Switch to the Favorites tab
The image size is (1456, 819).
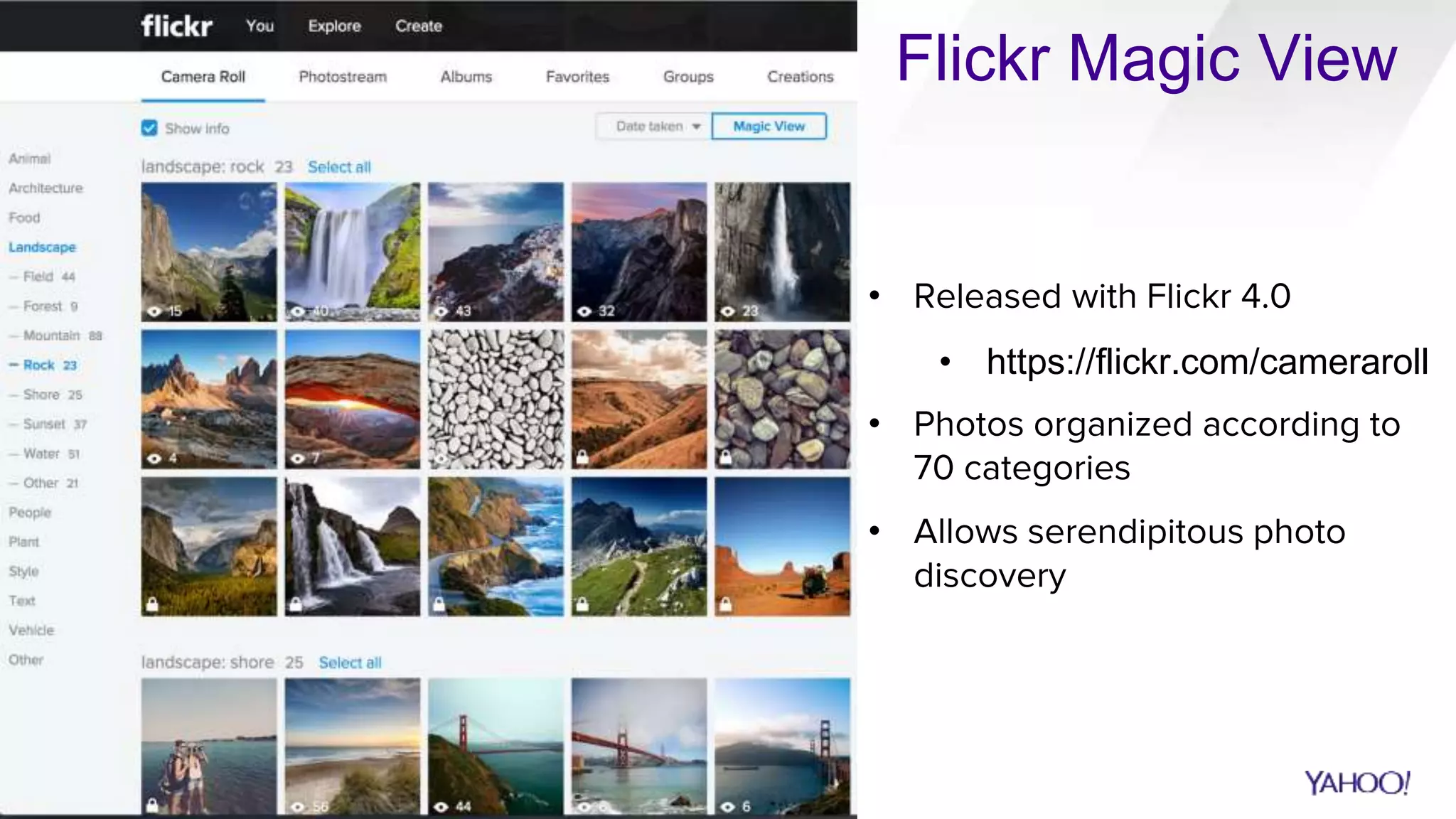click(577, 77)
